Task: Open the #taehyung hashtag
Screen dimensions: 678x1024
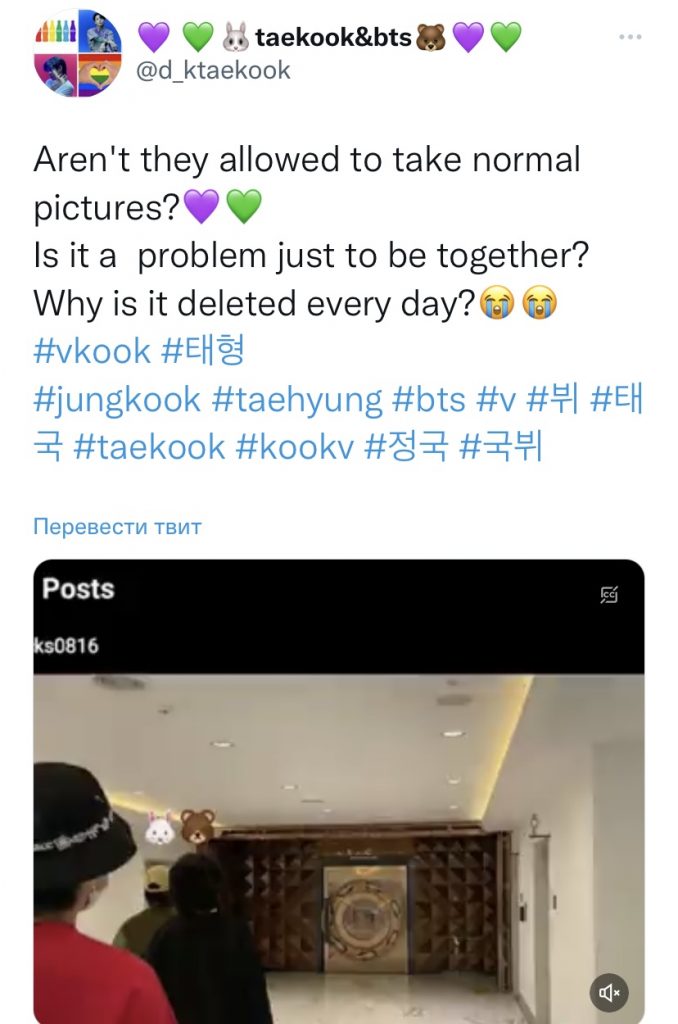Action: [297, 400]
